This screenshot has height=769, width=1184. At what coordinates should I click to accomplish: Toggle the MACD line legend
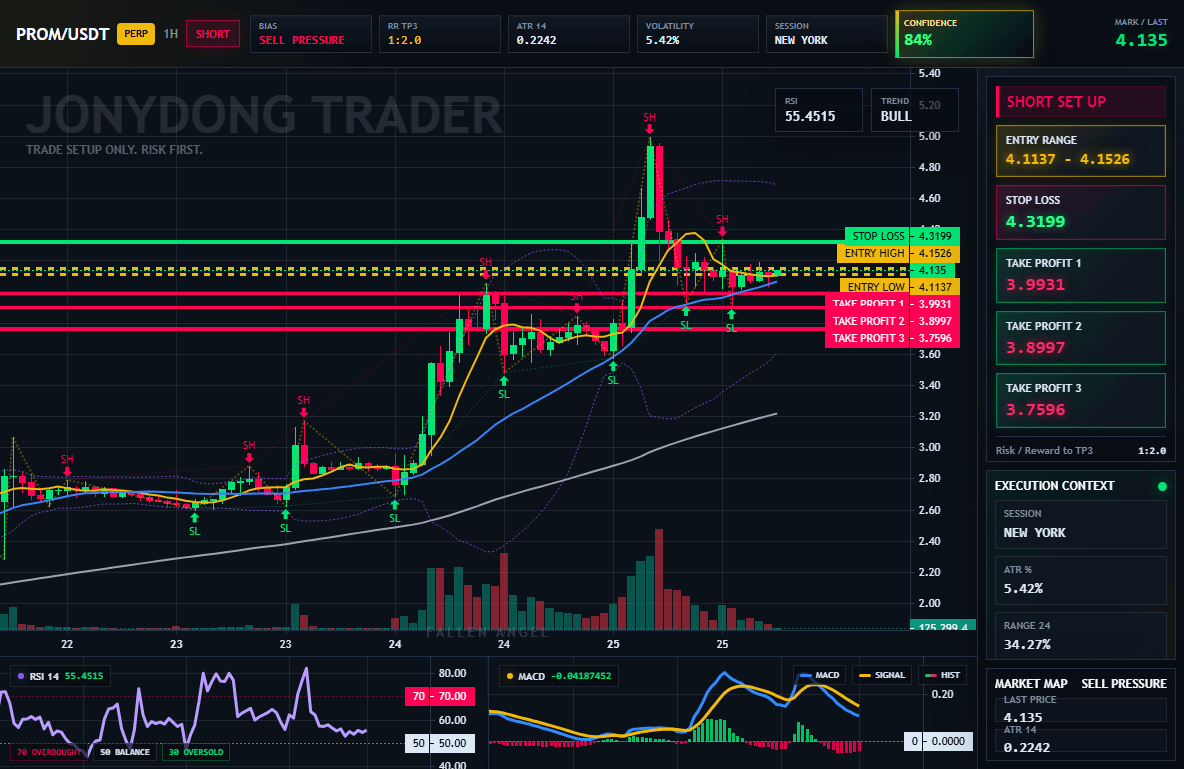tap(819, 675)
